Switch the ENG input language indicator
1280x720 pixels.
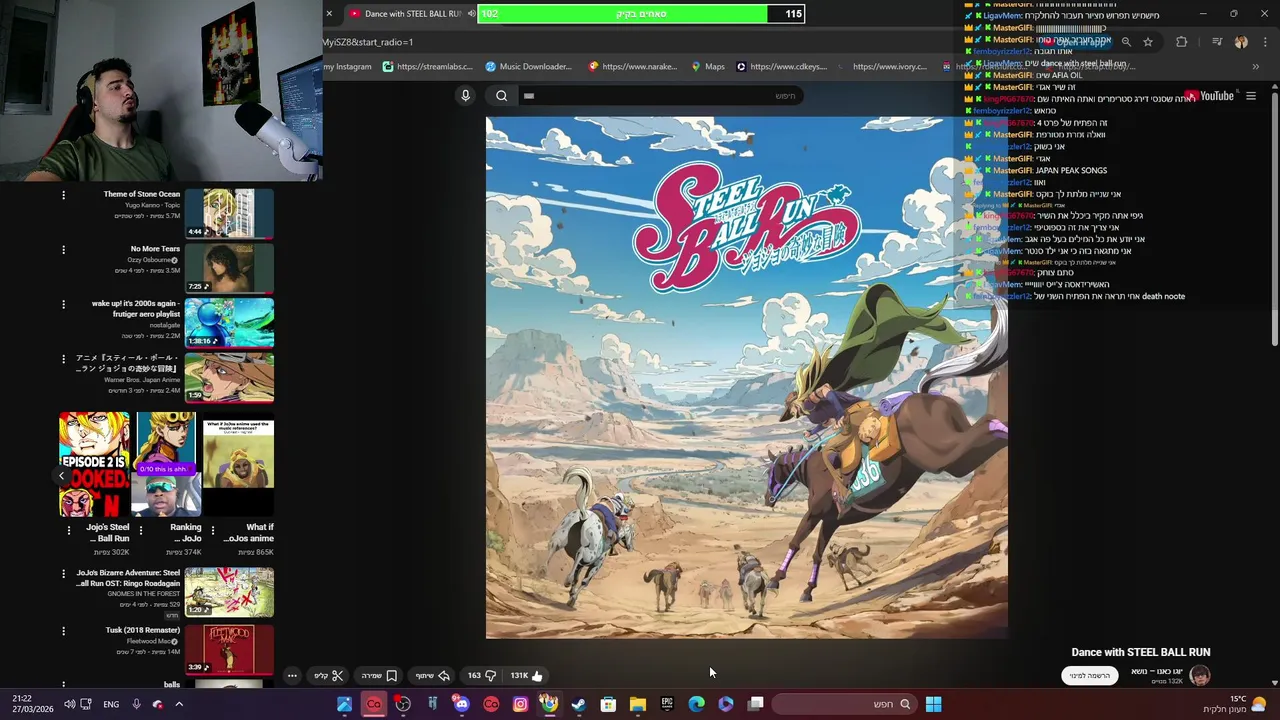click(111, 704)
